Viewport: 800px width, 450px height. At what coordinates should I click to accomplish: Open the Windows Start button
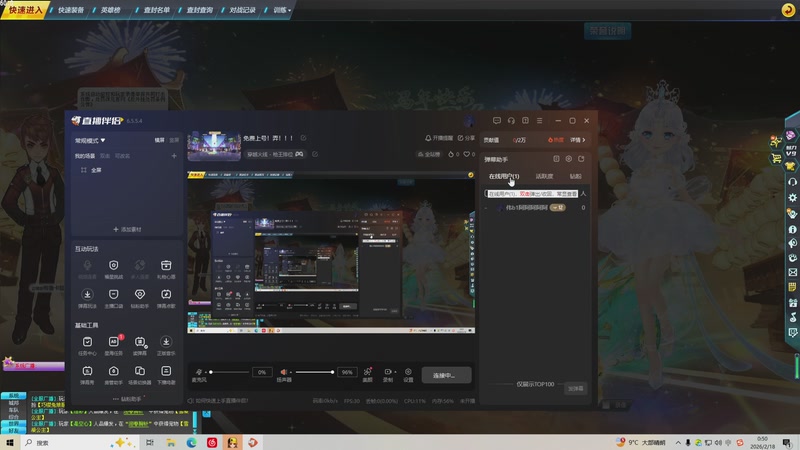coord(10,442)
